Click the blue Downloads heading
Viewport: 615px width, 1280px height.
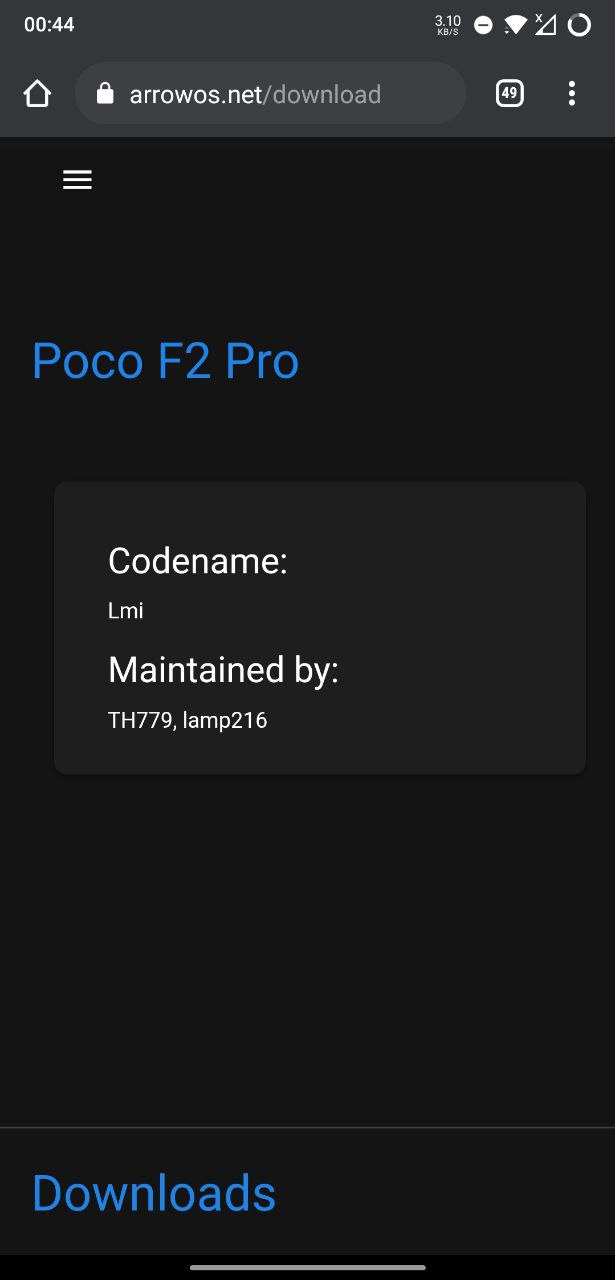154,1193
